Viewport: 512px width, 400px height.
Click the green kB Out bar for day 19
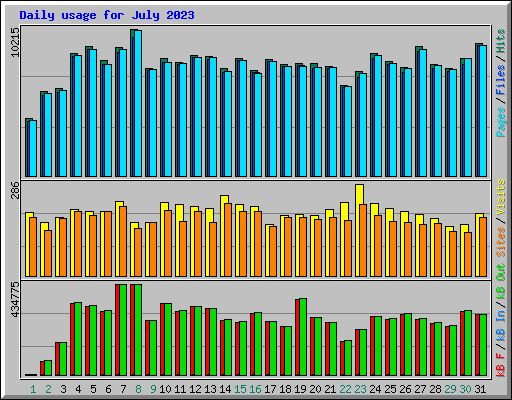(x=303, y=337)
